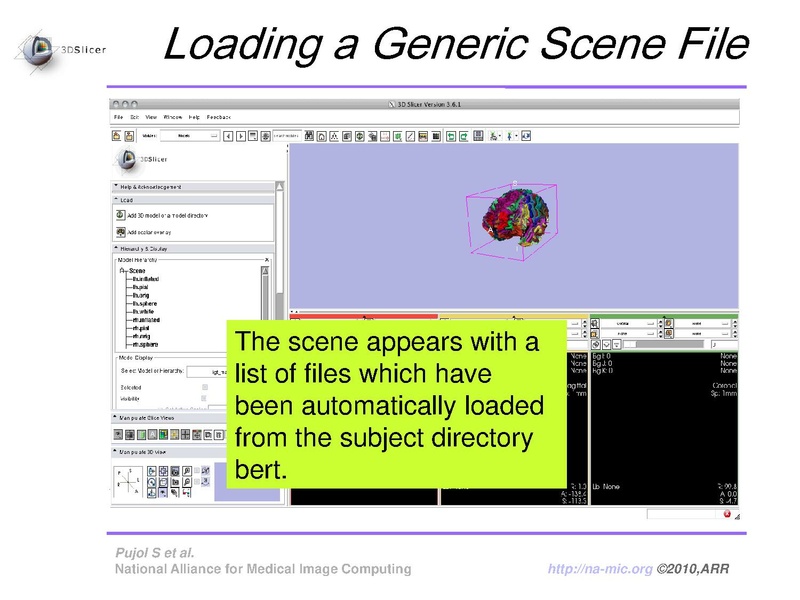Collapse the Scene tree node
Screen dimensions: 800x600
122,270
